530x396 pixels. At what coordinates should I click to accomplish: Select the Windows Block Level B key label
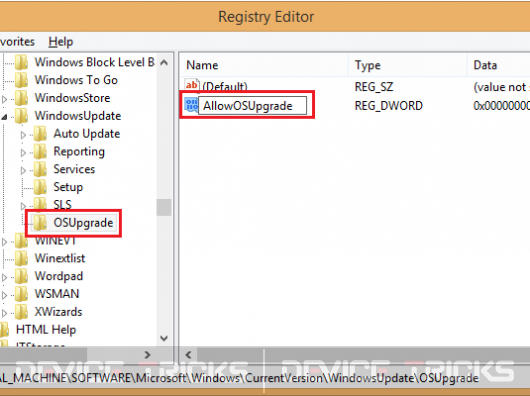coord(94,63)
